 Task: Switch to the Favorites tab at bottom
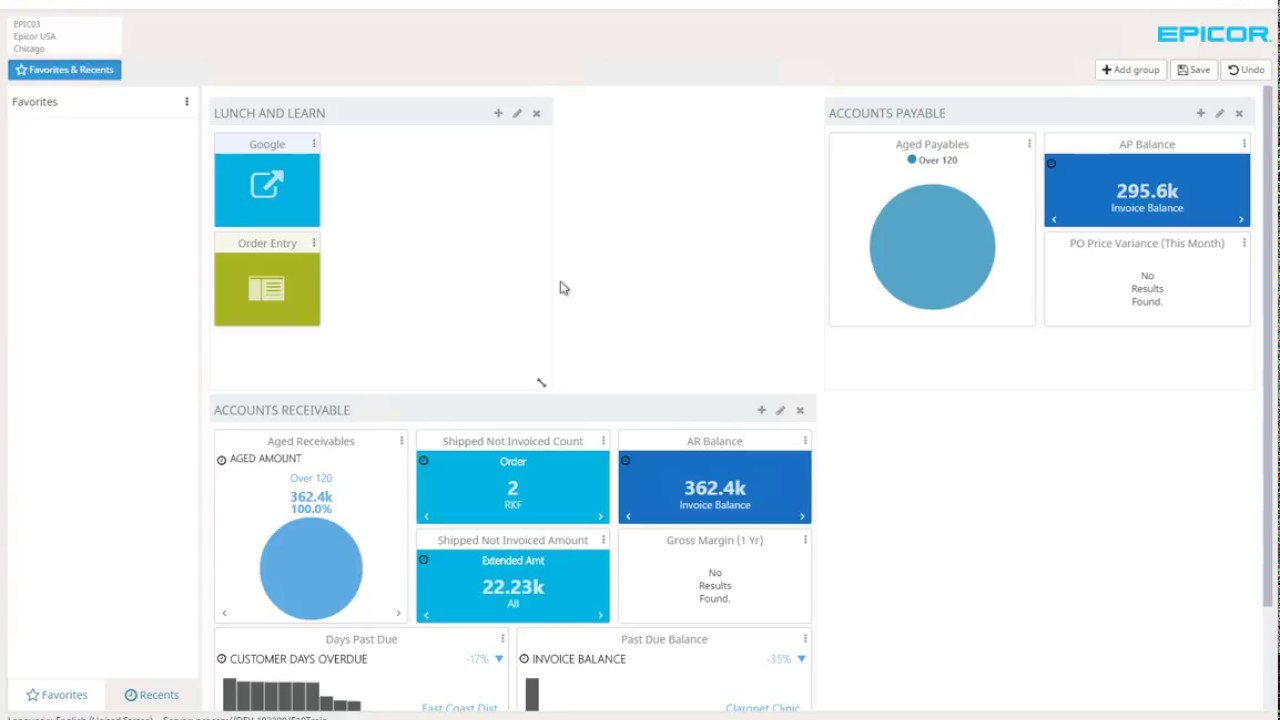pyautogui.click(x=57, y=695)
